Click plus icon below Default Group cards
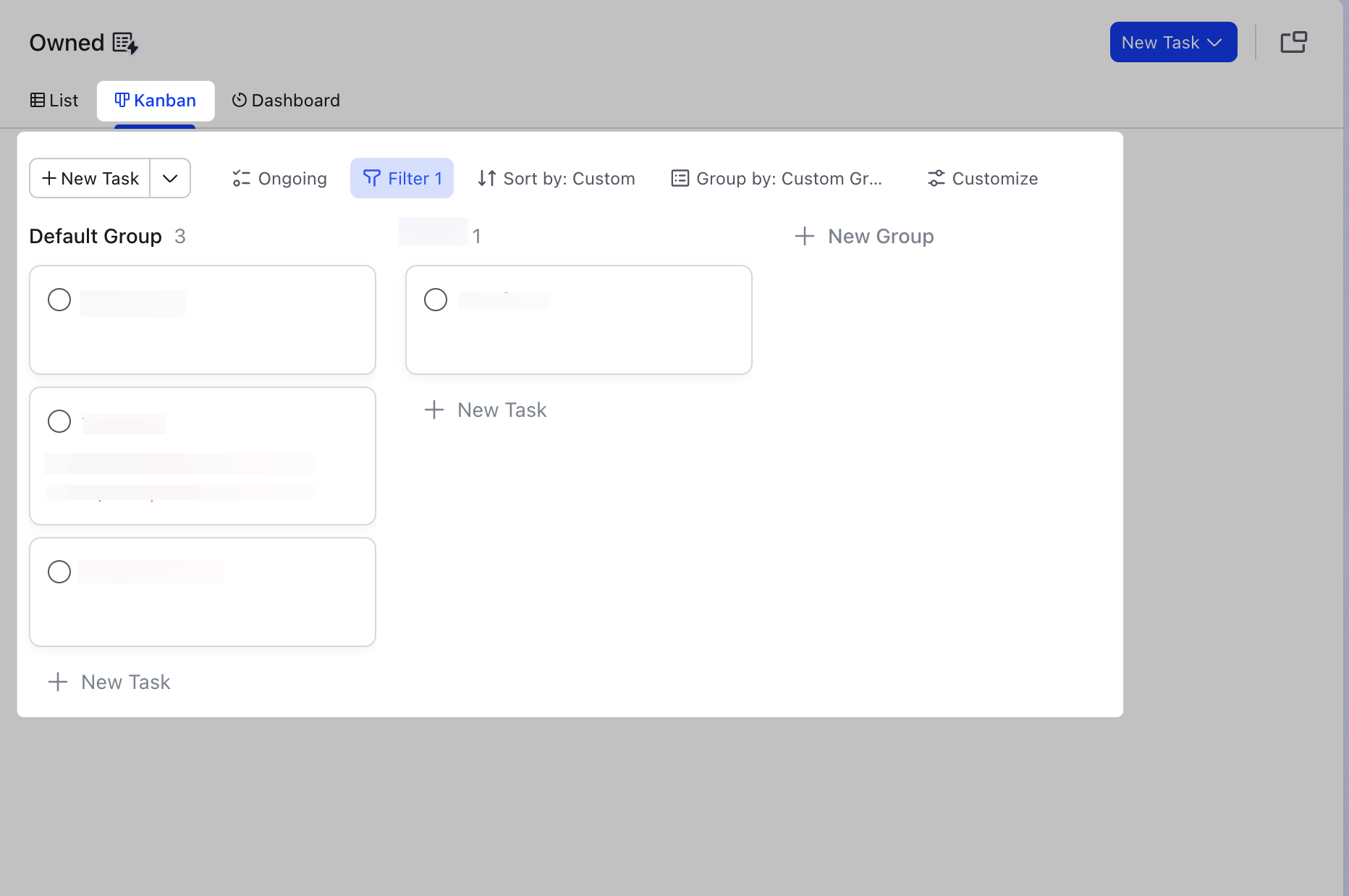Screen dimensions: 1349x896 58,682
